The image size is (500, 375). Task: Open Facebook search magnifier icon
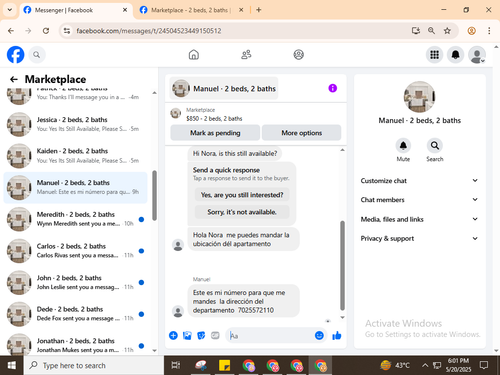(37, 55)
